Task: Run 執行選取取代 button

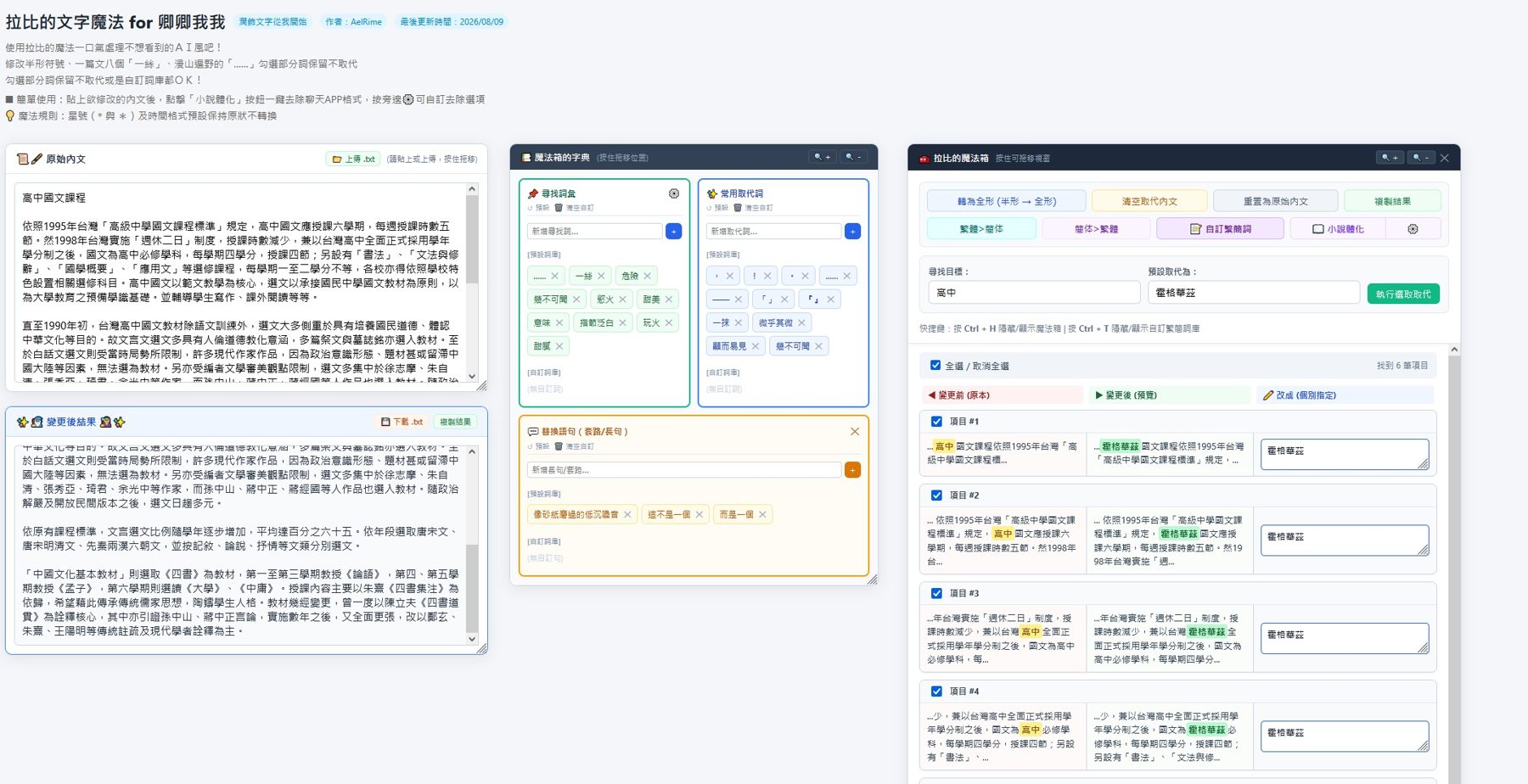Action: [x=1403, y=294]
